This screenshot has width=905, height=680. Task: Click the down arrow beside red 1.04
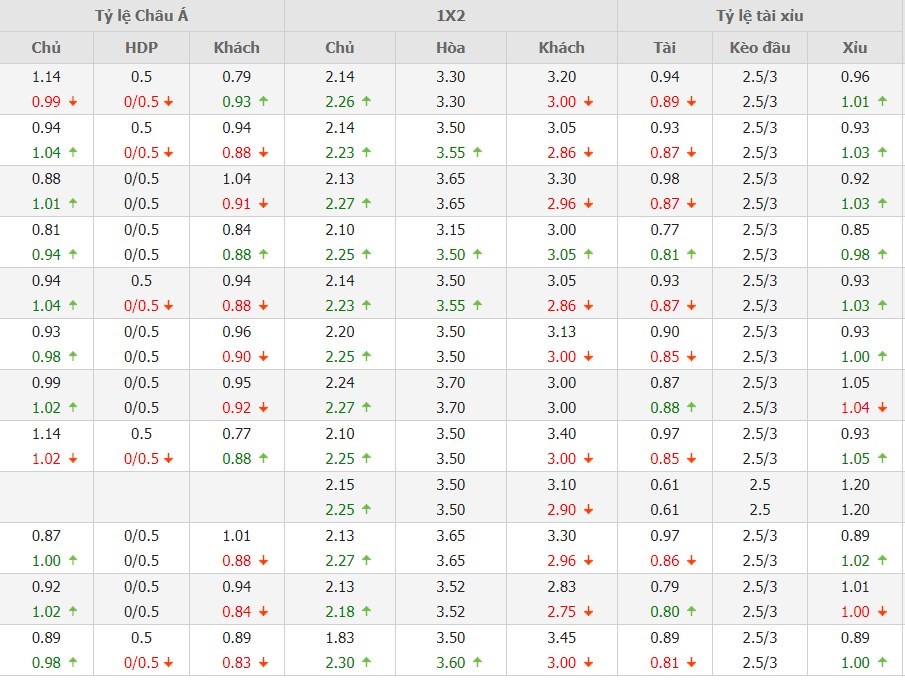point(884,407)
